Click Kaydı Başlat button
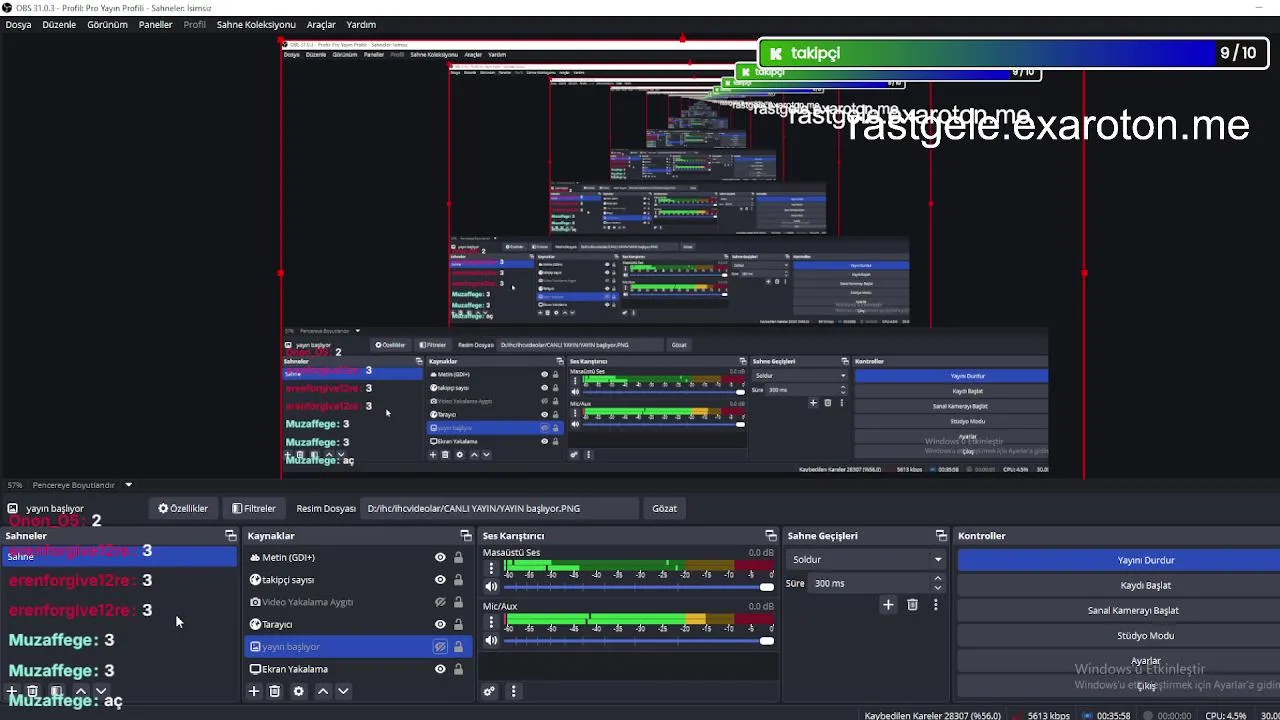 click(x=1146, y=585)
